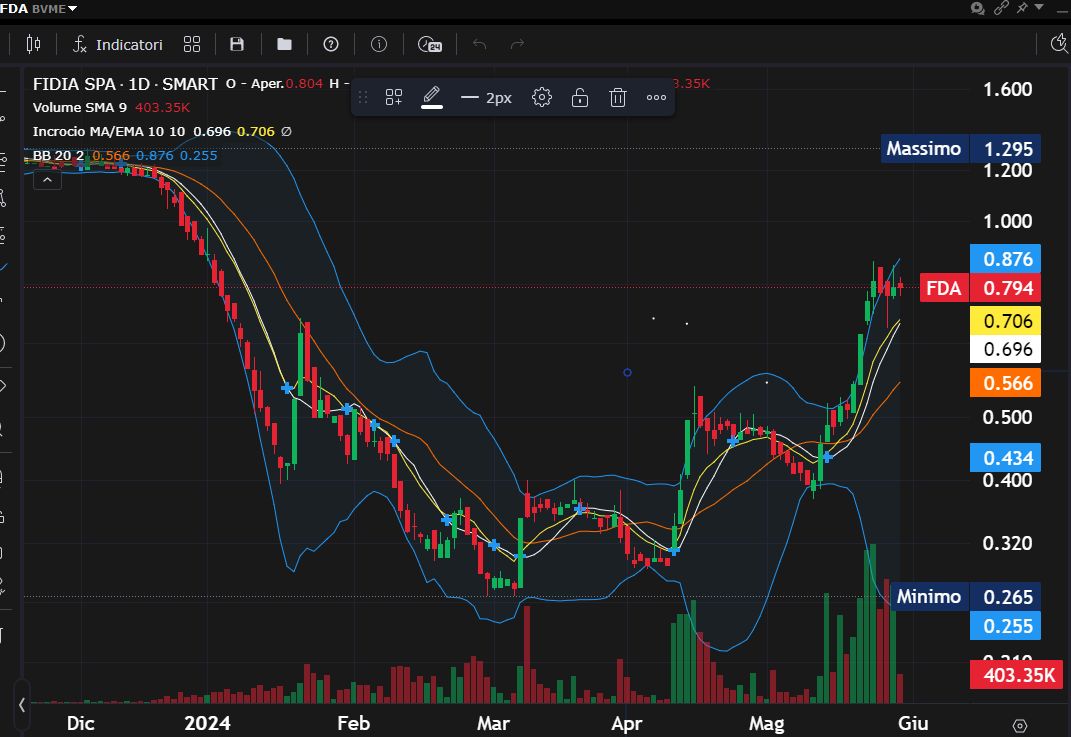Open the layout grid selector in toolbar
This screenshot has width=1071, height=737.
pyautogui.click(x=192, y=44)
